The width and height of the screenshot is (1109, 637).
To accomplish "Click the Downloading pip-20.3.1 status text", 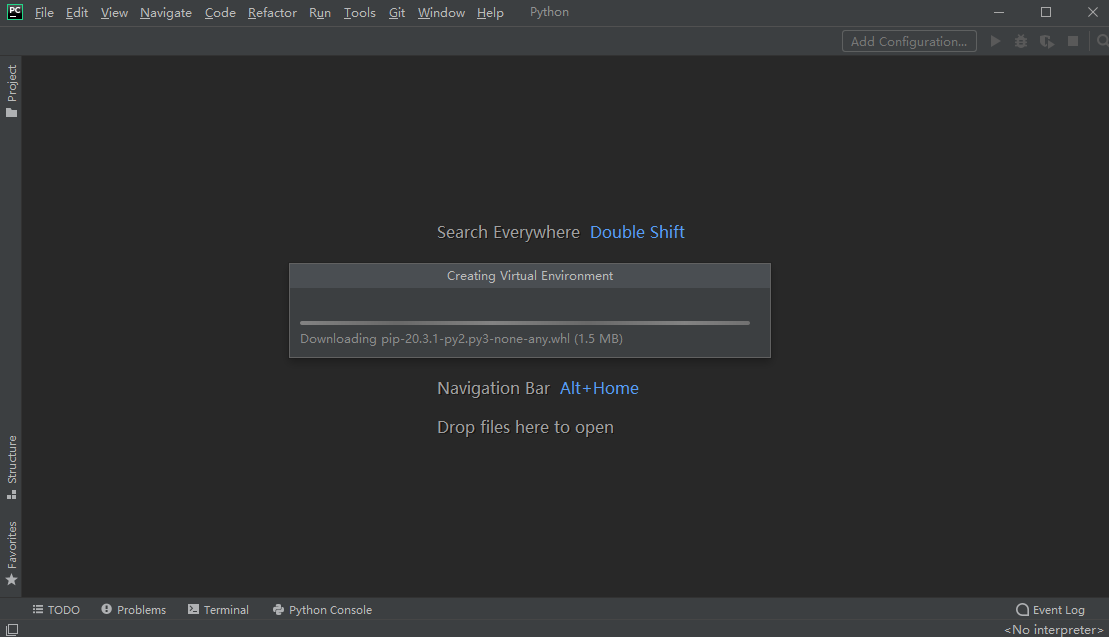I will 461,339.
